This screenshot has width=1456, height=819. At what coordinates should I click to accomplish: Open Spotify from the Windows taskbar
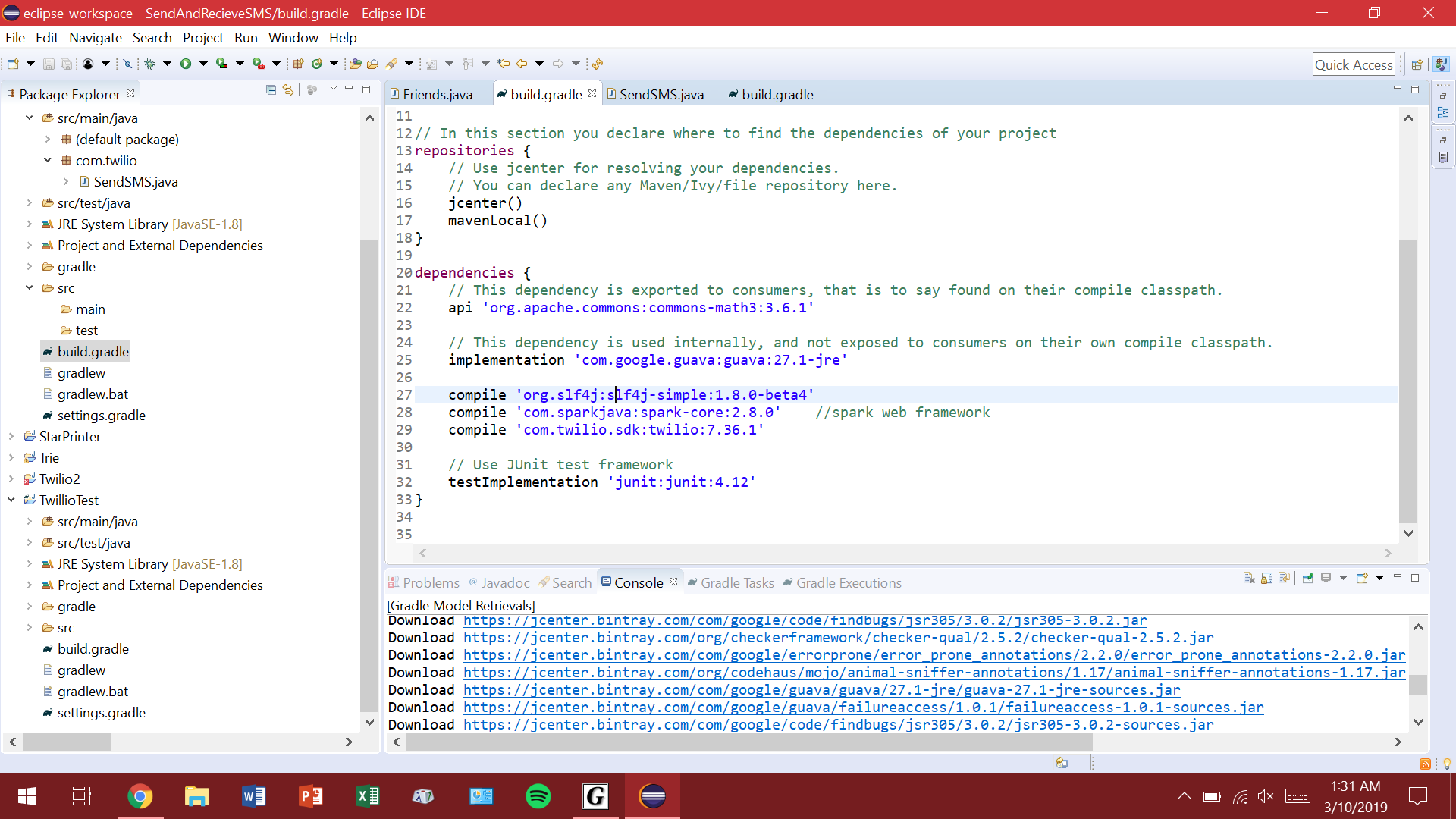coord(538,796)
